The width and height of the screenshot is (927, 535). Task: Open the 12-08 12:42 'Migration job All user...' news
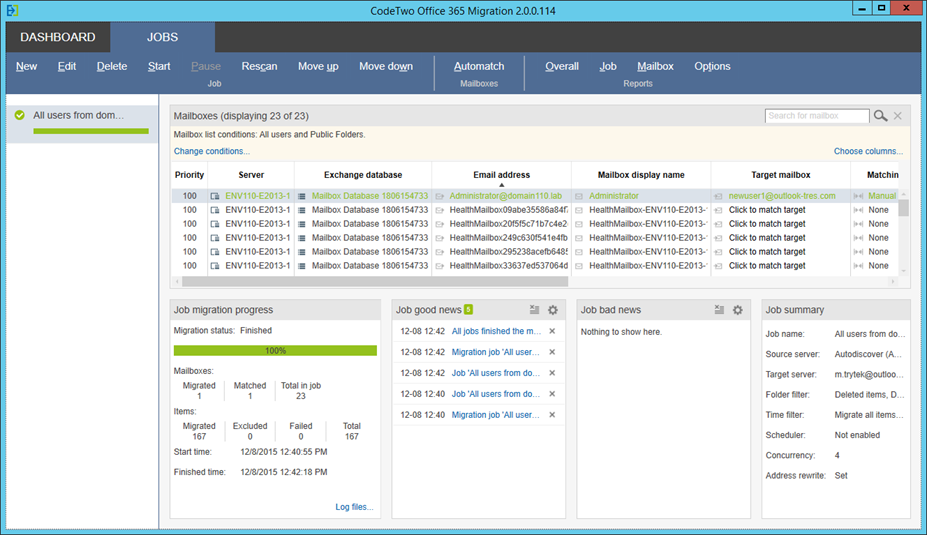[x=496, y=352]
